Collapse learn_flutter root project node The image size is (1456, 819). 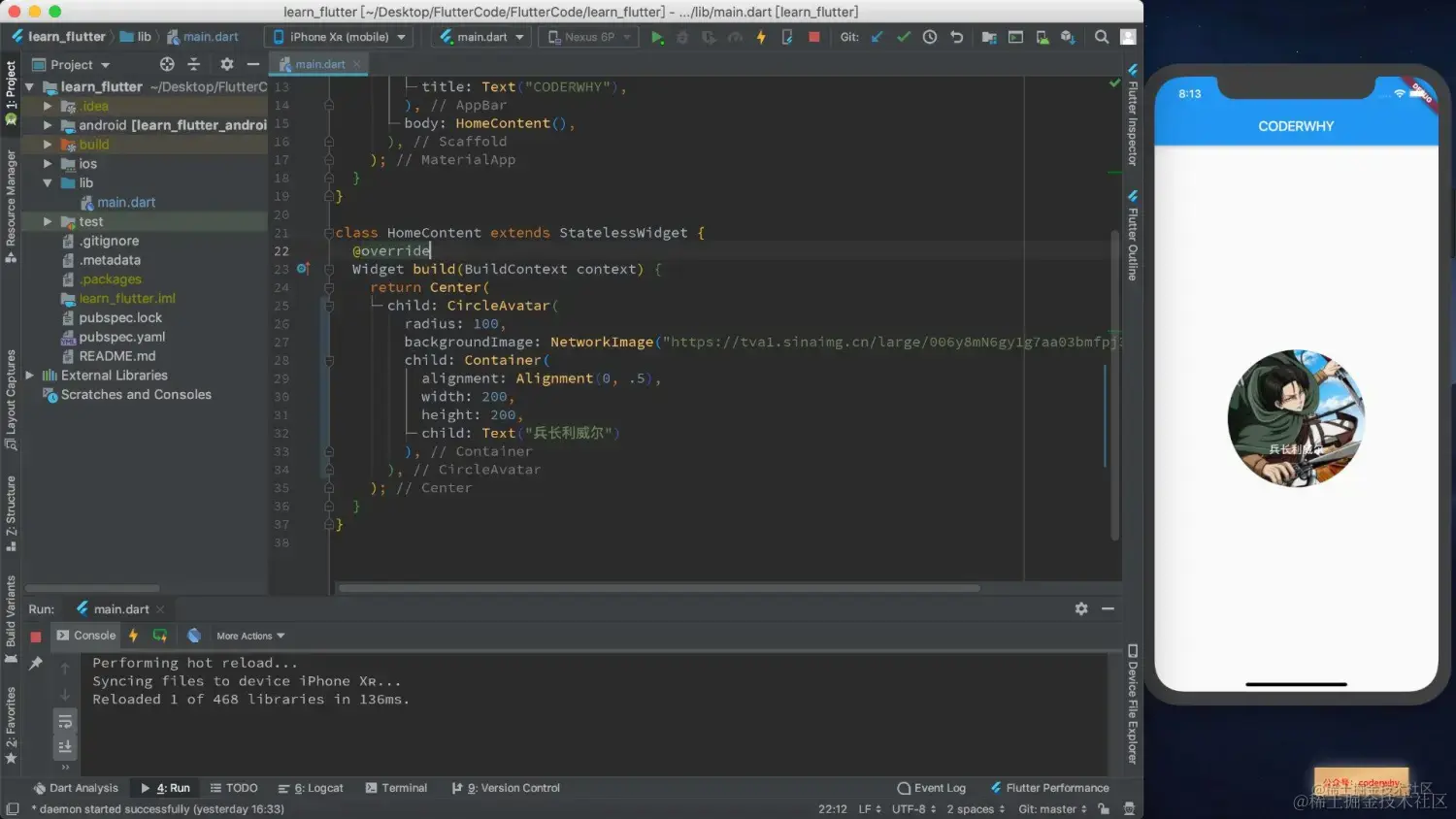point(29,86)
